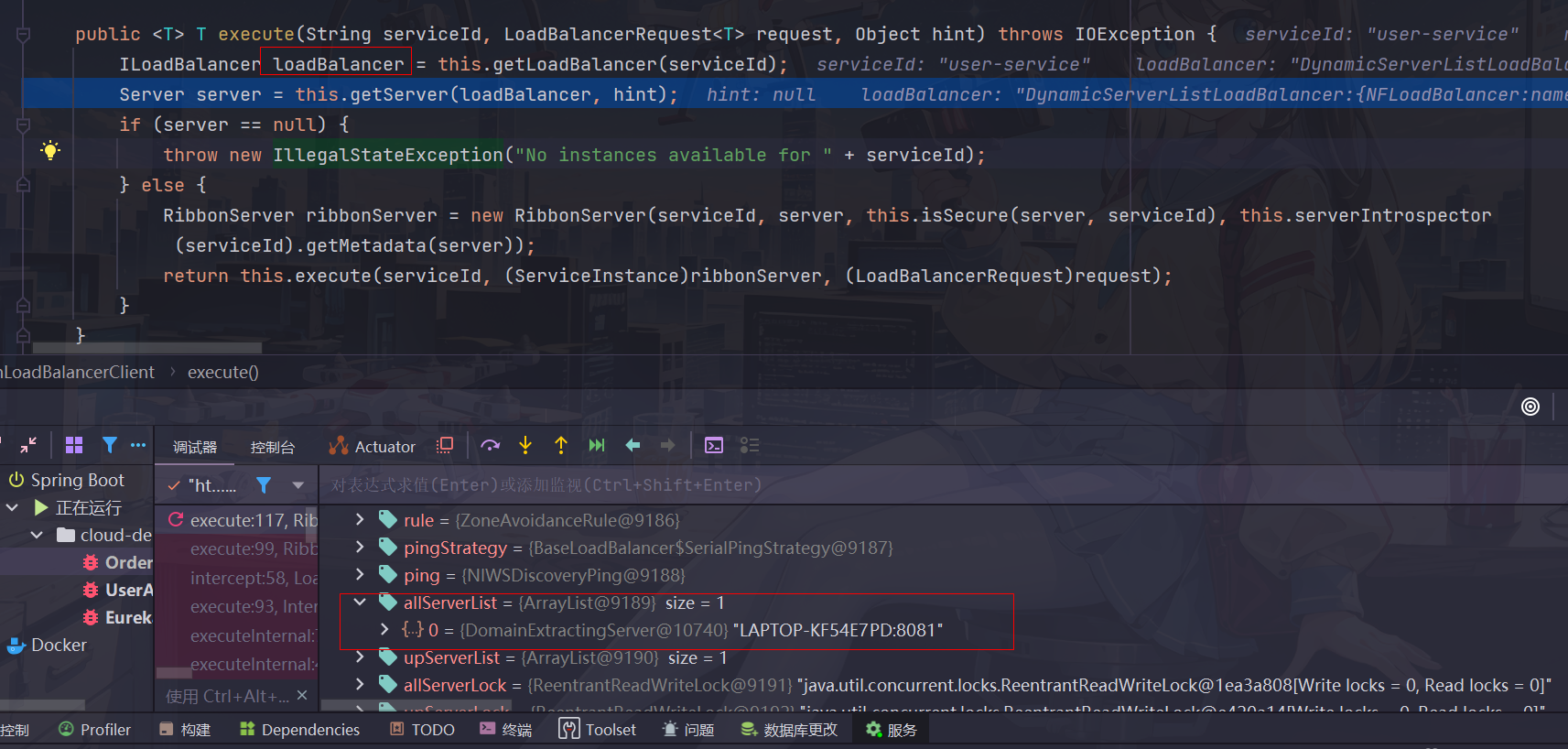
Task: Select the Order service in the tree
Action: click(x=117, y=562)
